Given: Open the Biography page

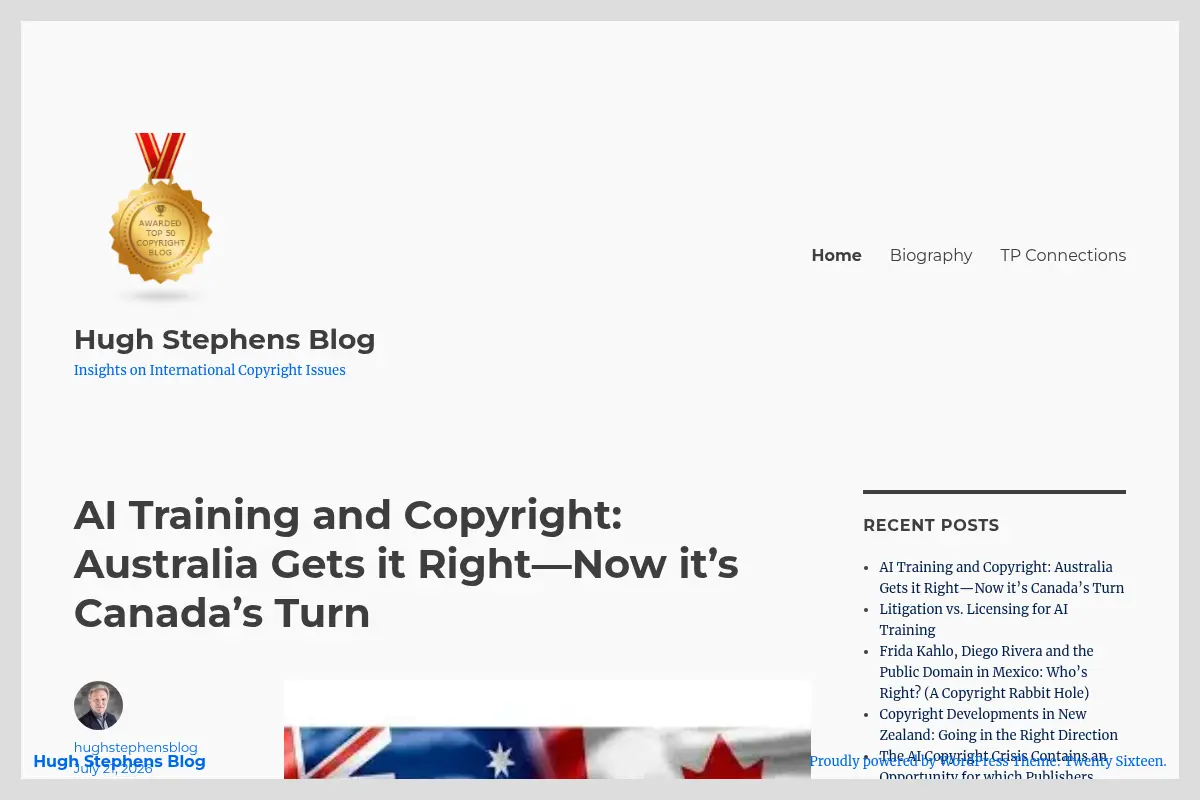Looking at the screenshot, I should [931, 255].
